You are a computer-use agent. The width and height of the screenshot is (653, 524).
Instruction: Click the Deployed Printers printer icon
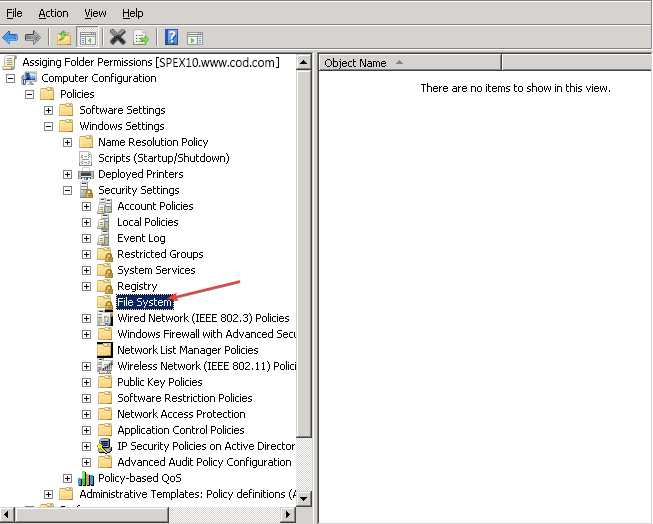click(86, 174)
